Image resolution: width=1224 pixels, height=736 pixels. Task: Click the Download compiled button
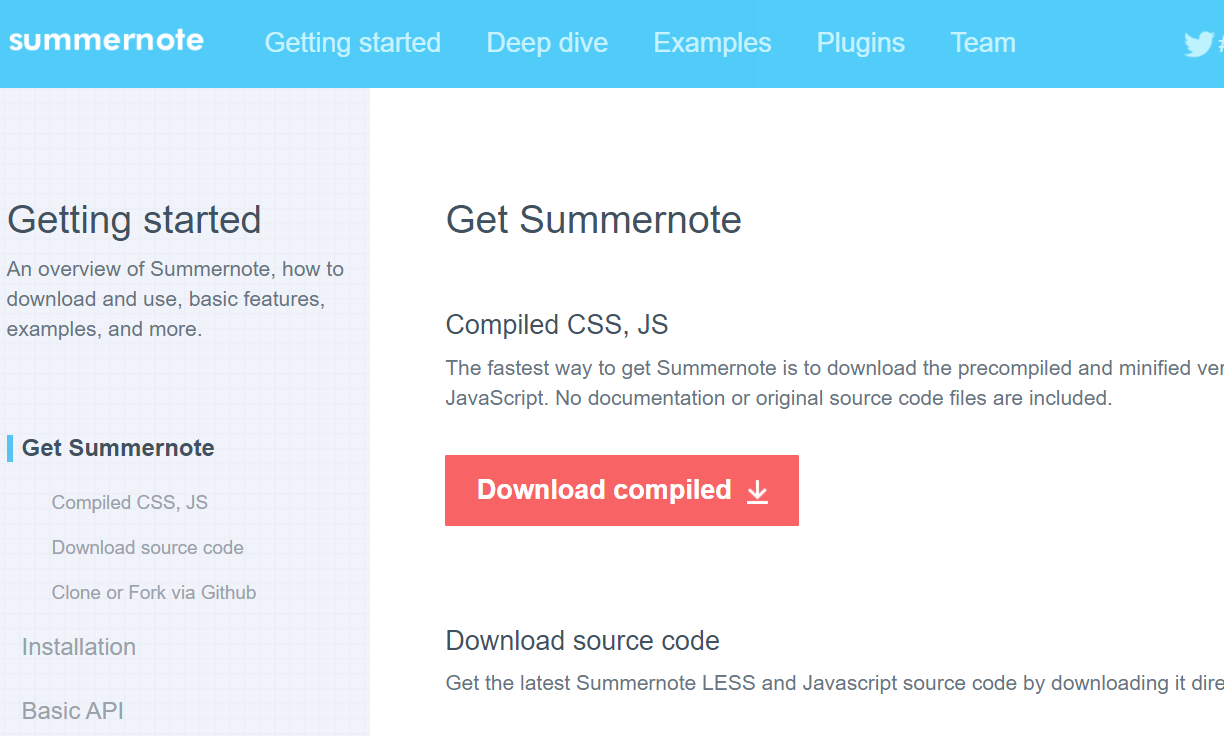click(622, 490)
